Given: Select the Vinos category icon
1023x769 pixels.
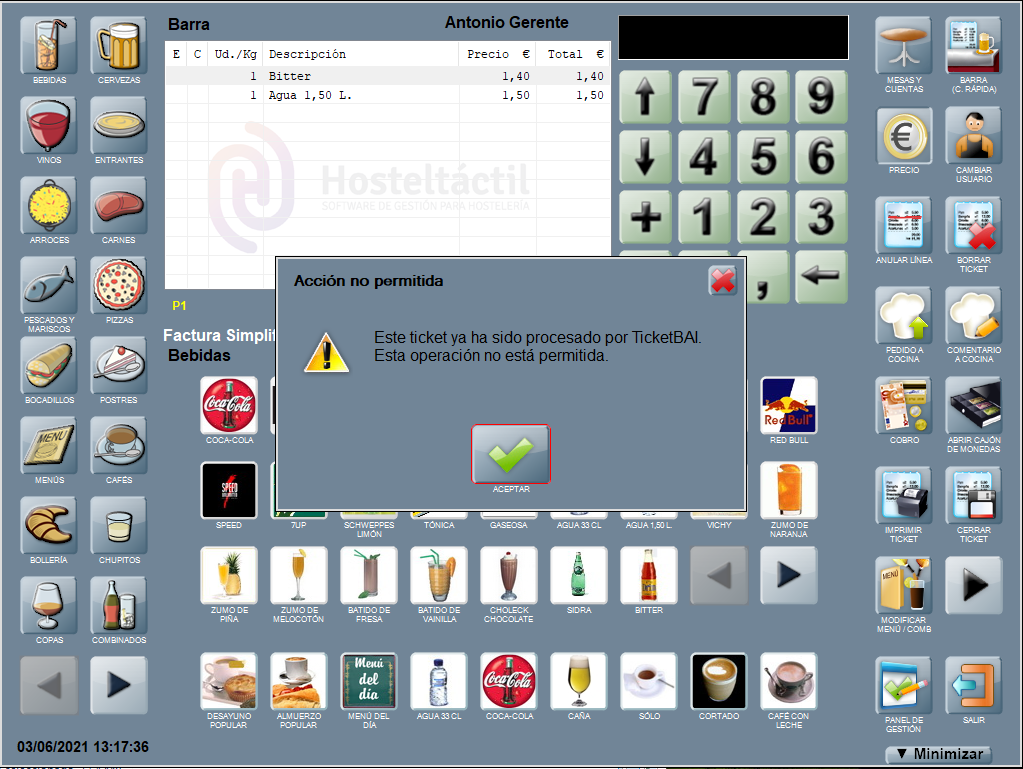Looking at the screenshot, I should coord(48,126).
